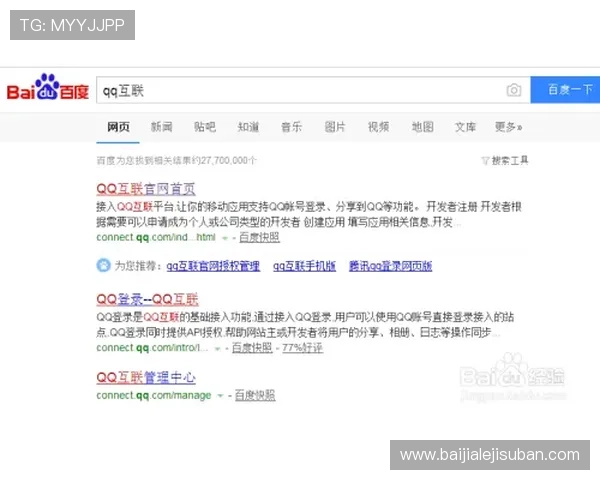Click the connect.qq.com/manage URL
The height and width of the screenshot is (480, 600).
tap(154, 395)
